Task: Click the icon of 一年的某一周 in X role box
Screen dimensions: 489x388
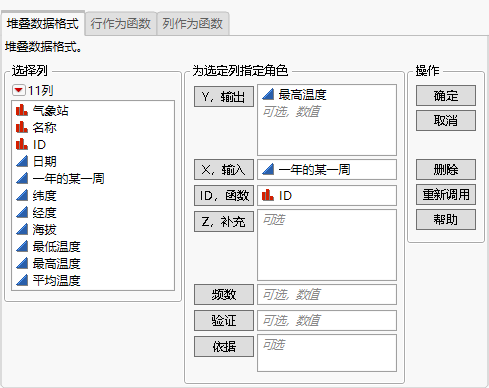Action: tap(268, 170)
